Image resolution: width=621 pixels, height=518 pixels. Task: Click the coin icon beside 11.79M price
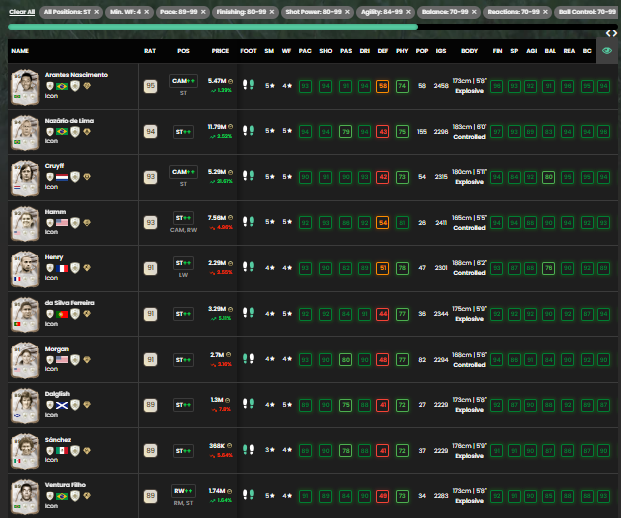[x=230, y=127]
